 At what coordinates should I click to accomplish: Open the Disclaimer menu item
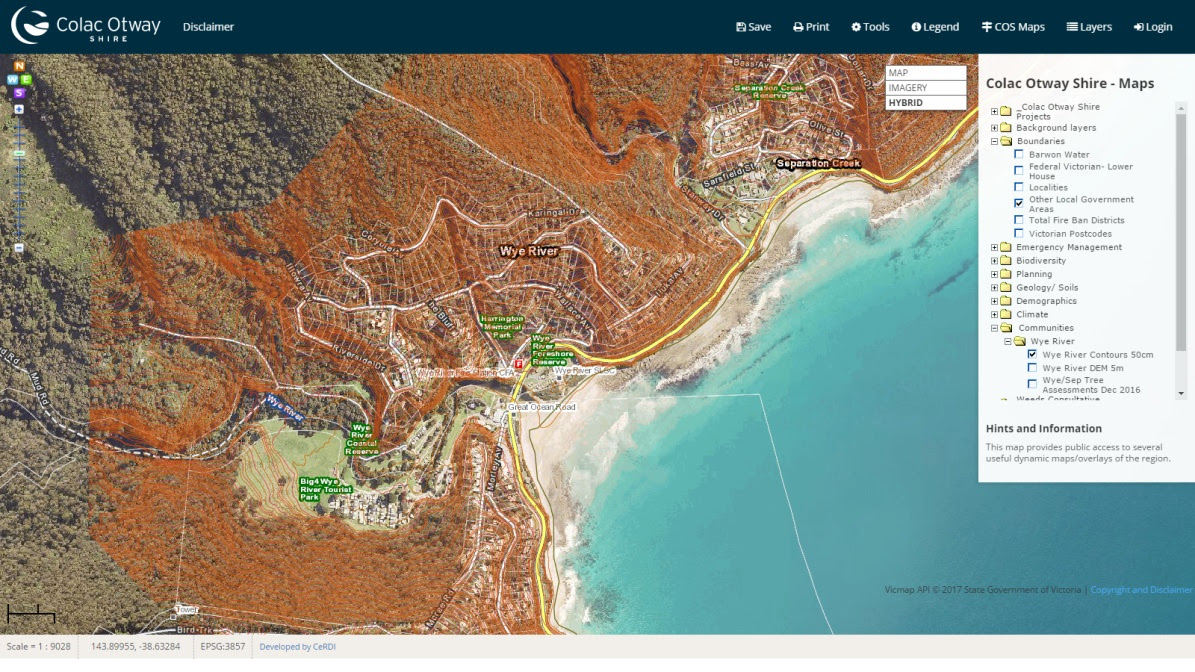pyautogui.click(x=208, y=27)
